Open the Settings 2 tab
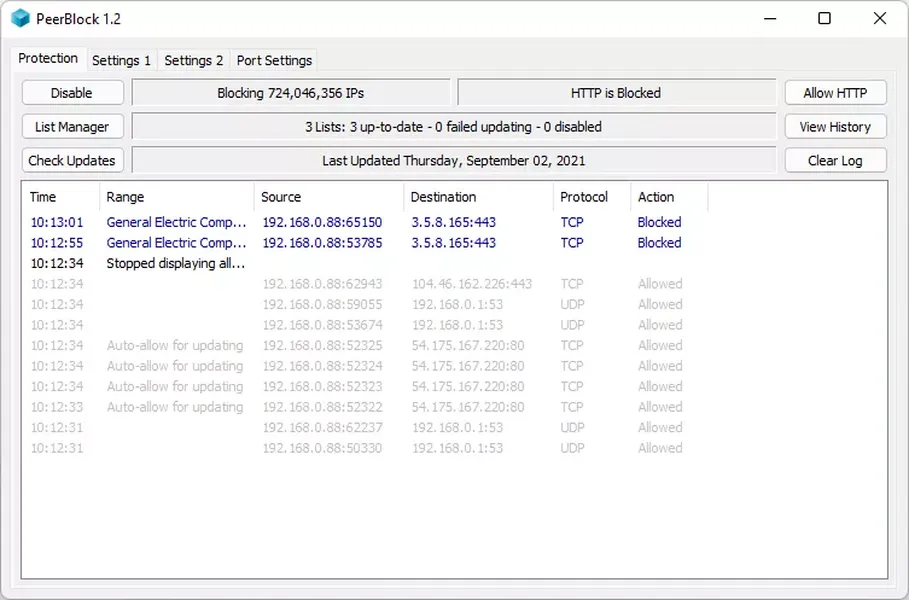The width and height of the screenshot is (909, 600). tap(194, 60)
